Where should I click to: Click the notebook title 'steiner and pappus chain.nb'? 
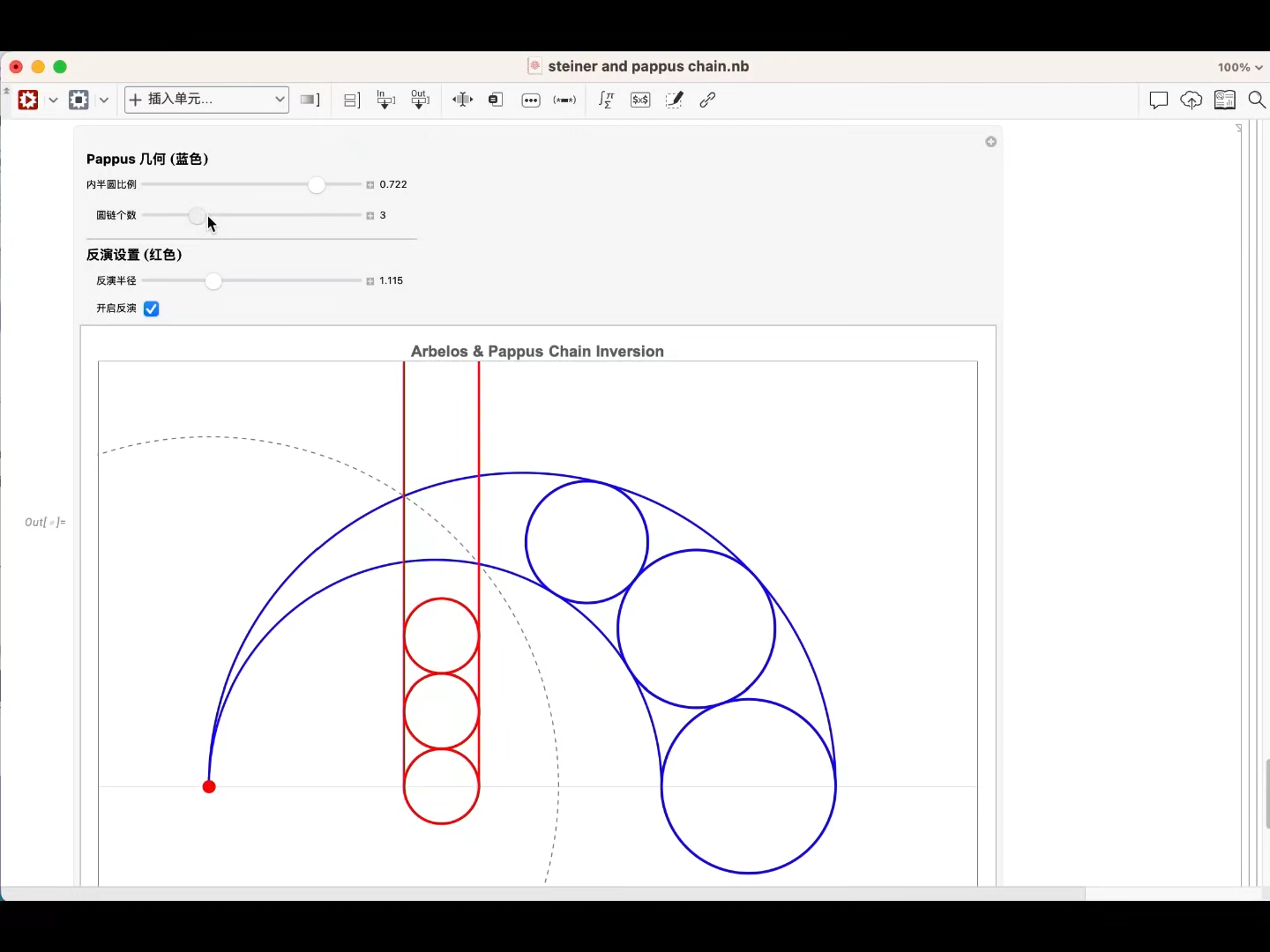click(x=648, y=66)
